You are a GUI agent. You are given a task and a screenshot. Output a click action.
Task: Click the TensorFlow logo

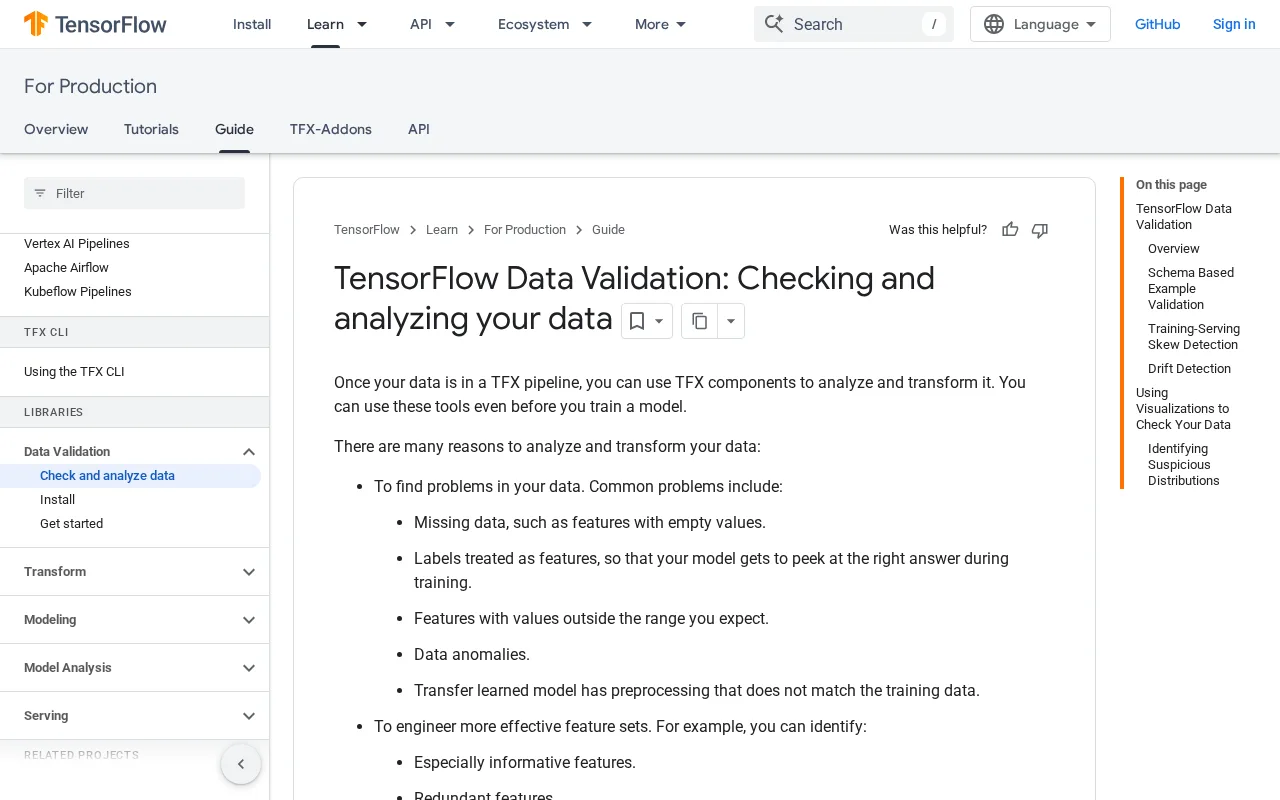point(95,24)
